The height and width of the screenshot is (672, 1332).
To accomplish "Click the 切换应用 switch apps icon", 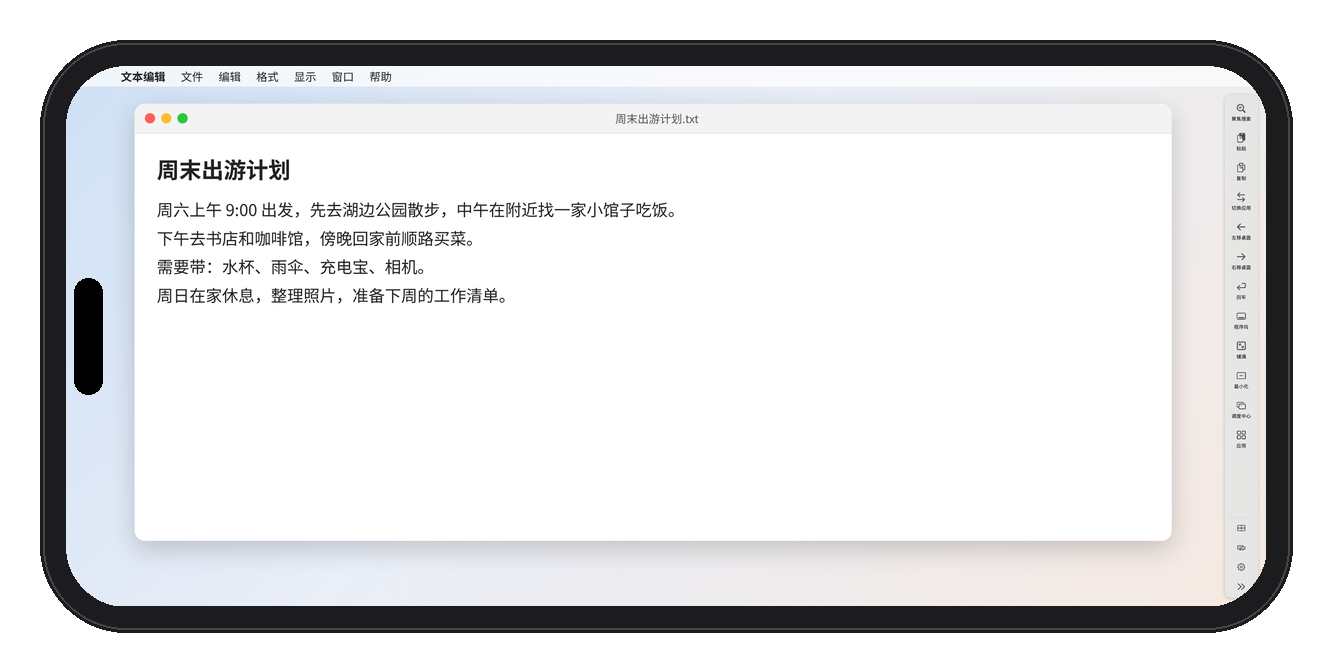I will coord(1241,197).
